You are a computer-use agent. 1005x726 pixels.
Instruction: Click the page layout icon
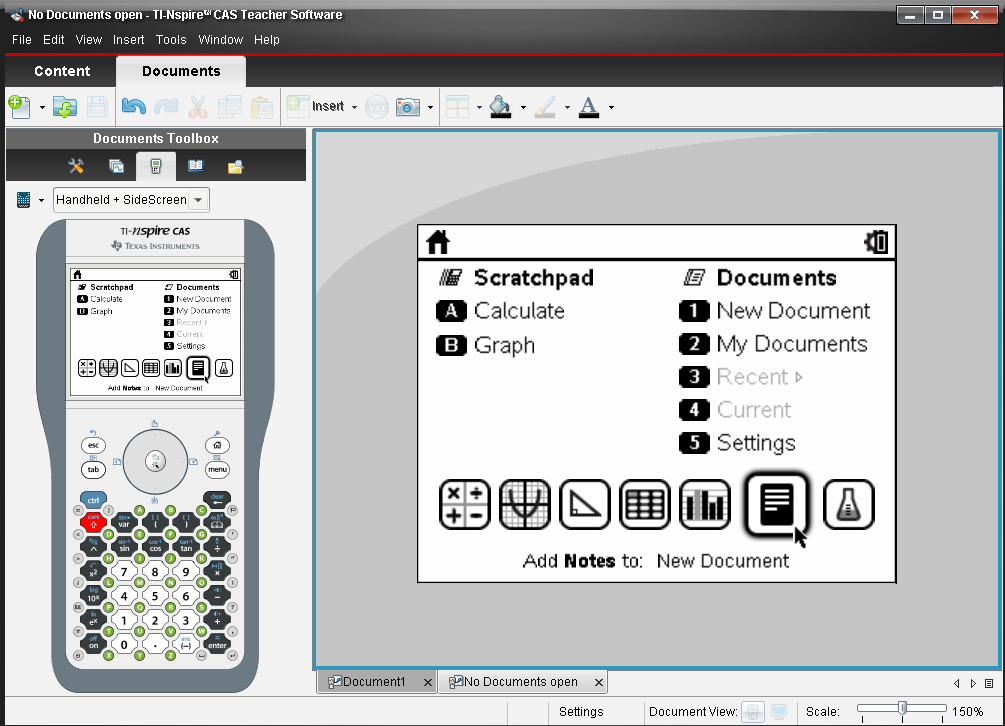[457, 107]
